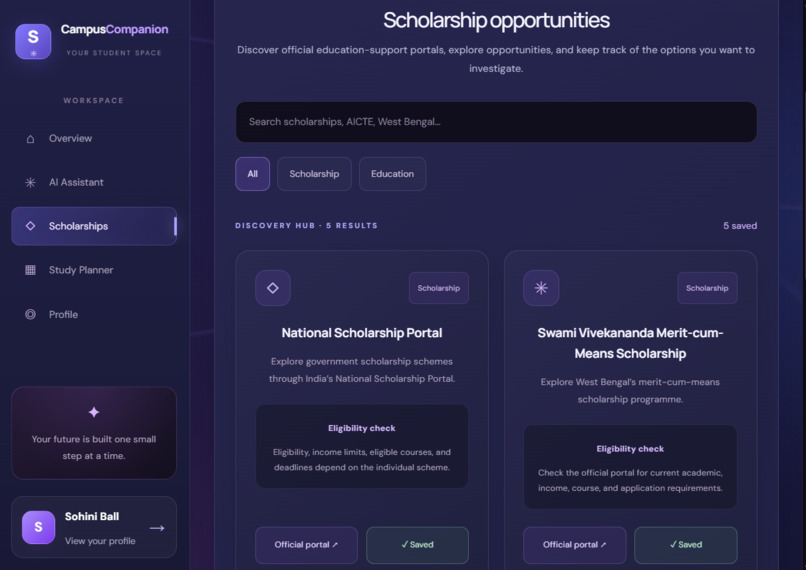Click the AI Assistant asterisk icon
Screen dimensions: 806x570
tap(30, 182)
